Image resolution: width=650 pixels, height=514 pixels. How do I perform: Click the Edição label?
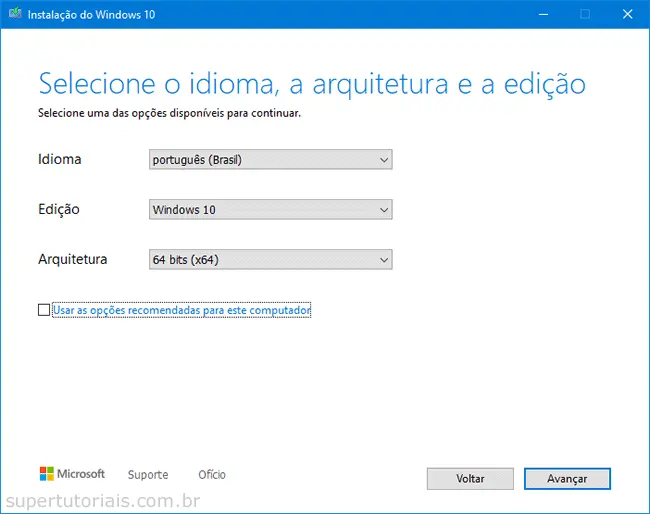click(x=59, y=209)
